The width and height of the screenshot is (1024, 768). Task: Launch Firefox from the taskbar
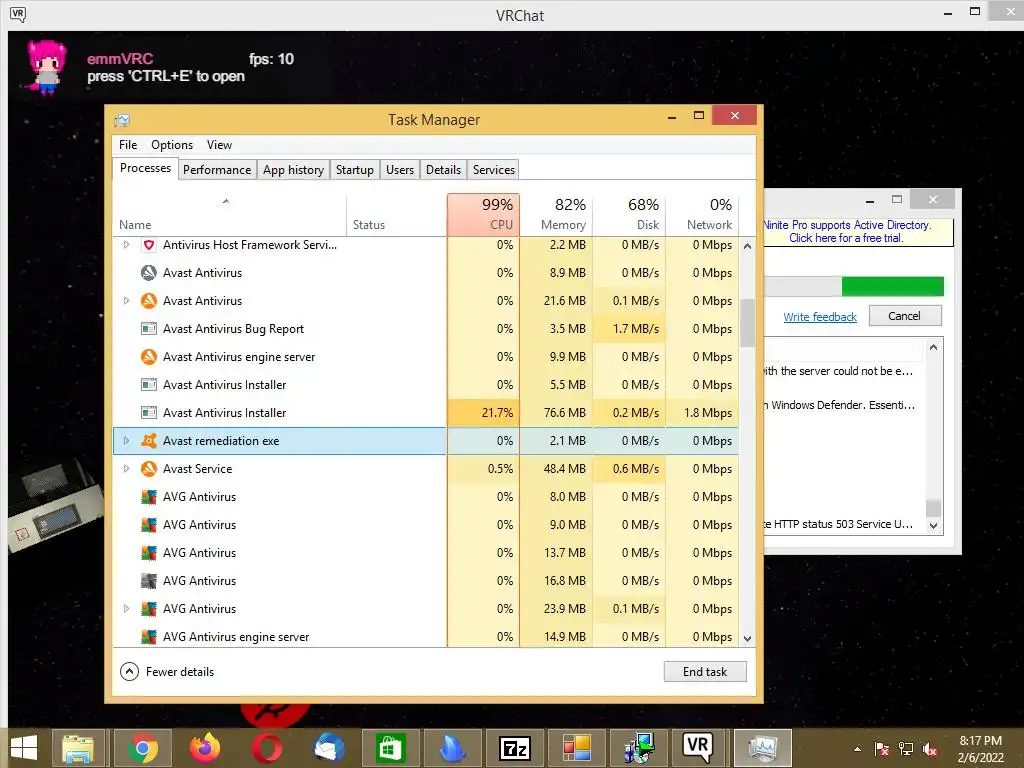204,748
